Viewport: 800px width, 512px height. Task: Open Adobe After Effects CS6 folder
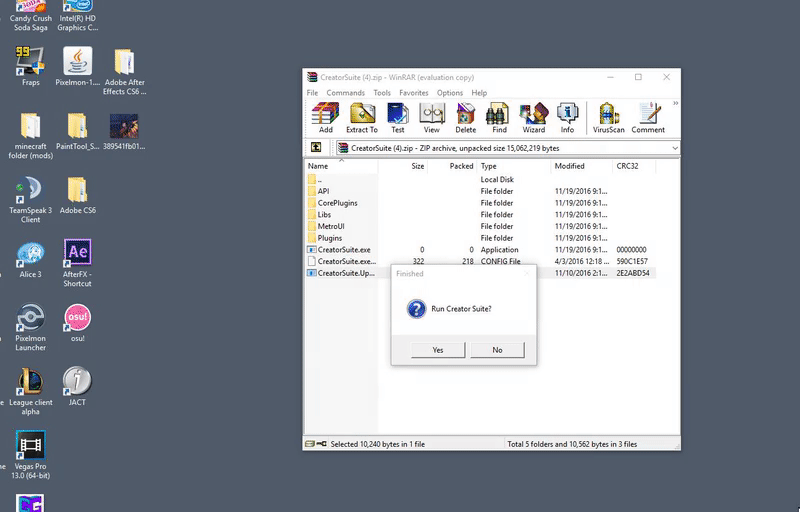(124, 71)
